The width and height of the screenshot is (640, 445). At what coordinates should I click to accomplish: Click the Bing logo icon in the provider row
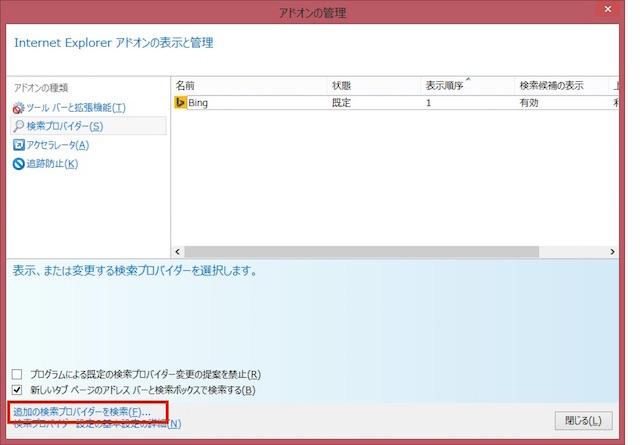click(180, 102)
